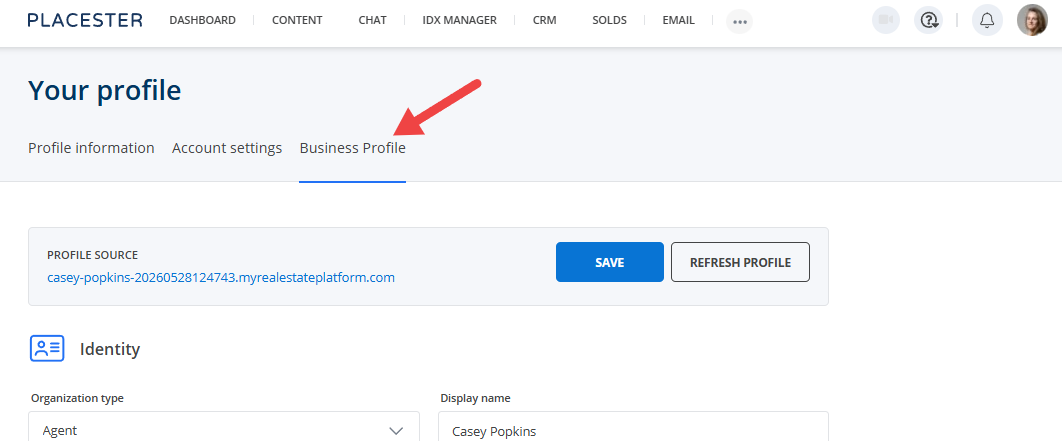Open the profile source website link
1062x441 pixels.
[x=221, y=277]
